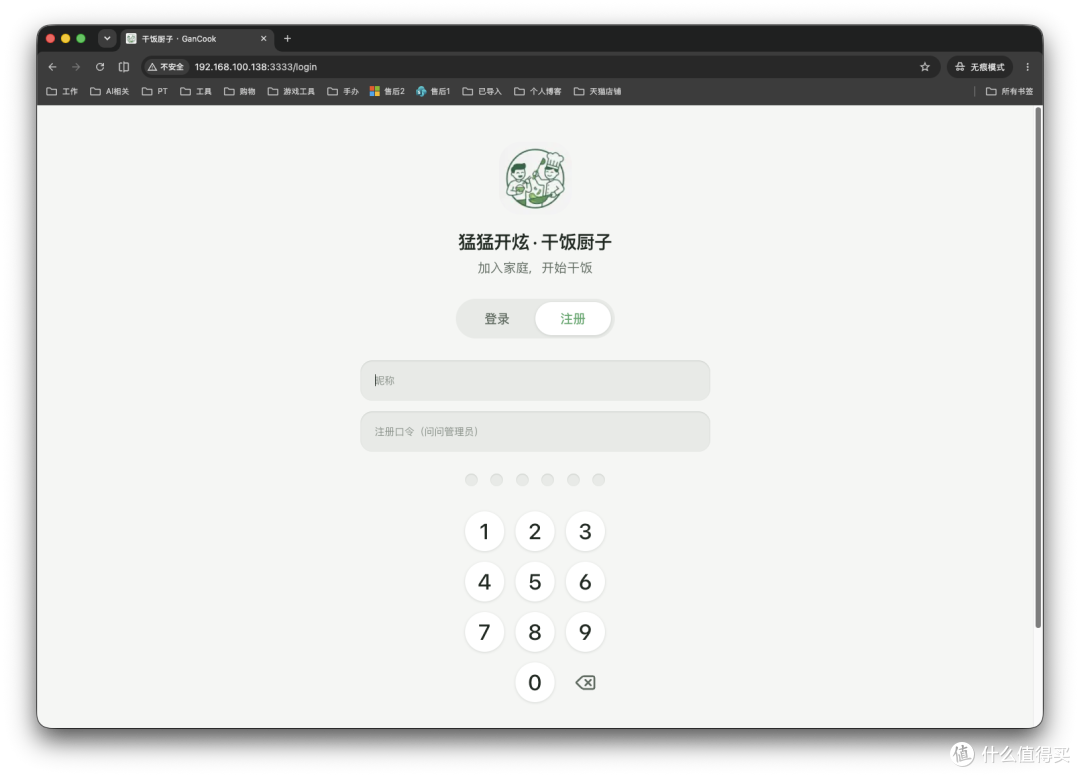Select the 干饭厨子 · GanCook browser tab
This screenshot has width=1080, height=777.
click(x=198, y=39)
